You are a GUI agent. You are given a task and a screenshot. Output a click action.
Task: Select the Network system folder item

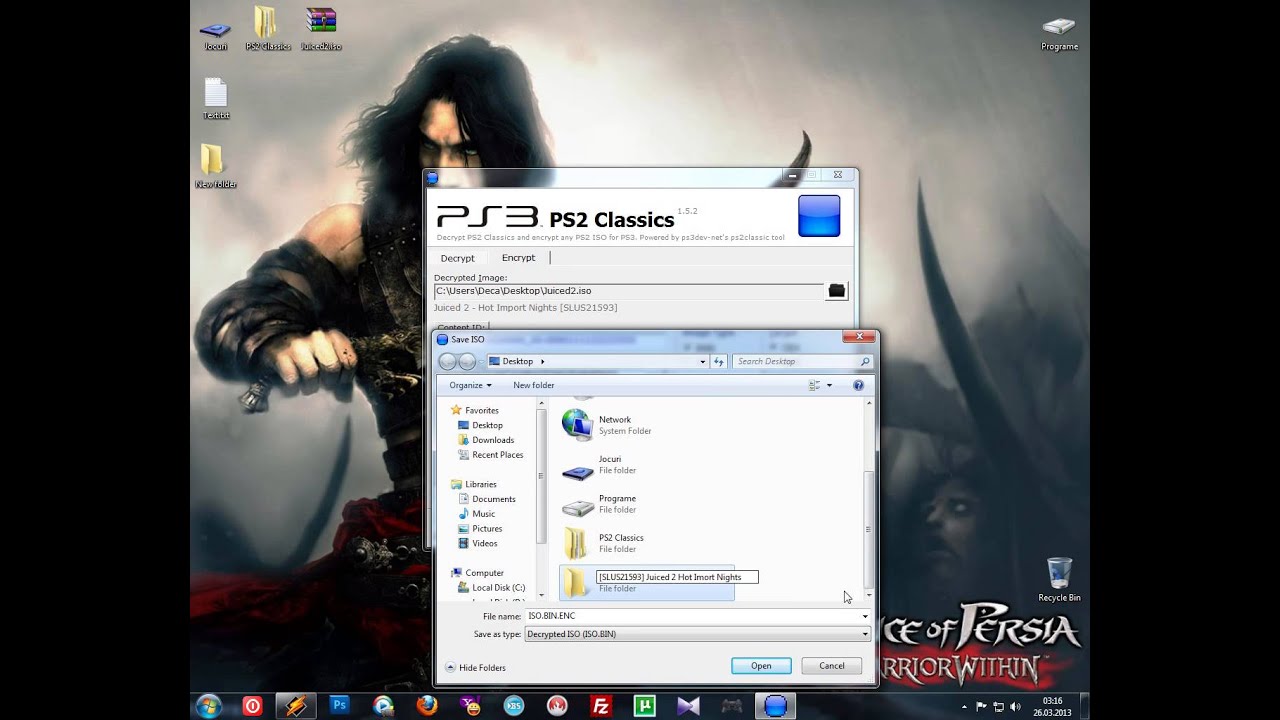point(647,425)
